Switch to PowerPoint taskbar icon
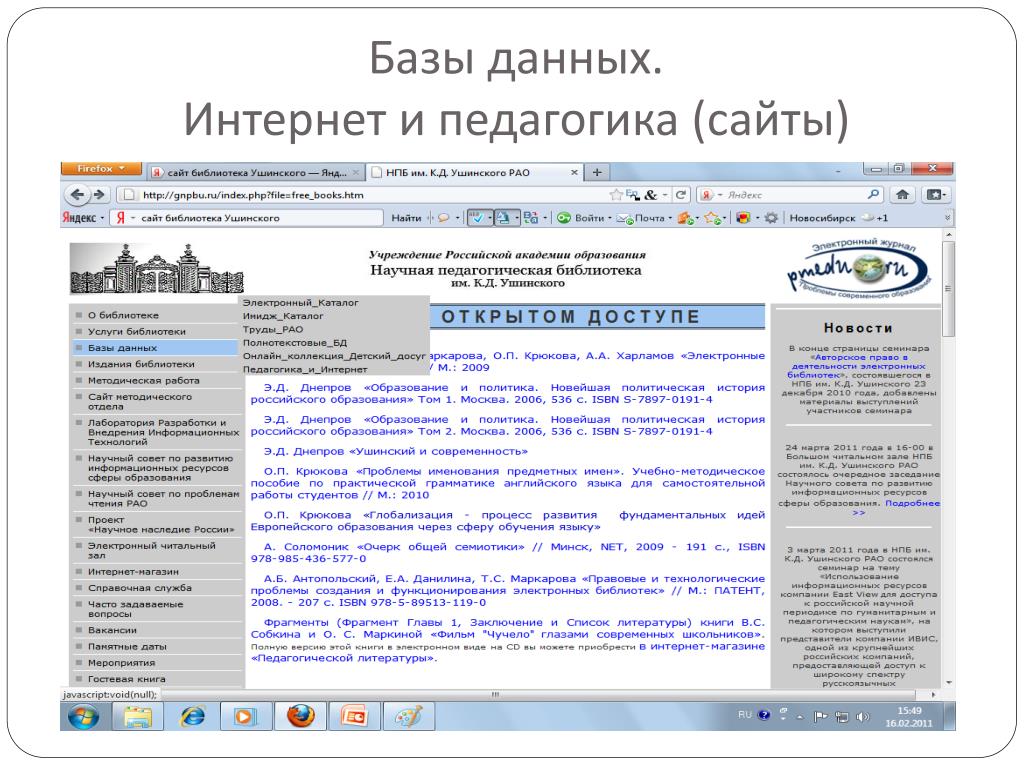Image resolution: width=1024 pixels, height=768 pixels. coord(354,717)
